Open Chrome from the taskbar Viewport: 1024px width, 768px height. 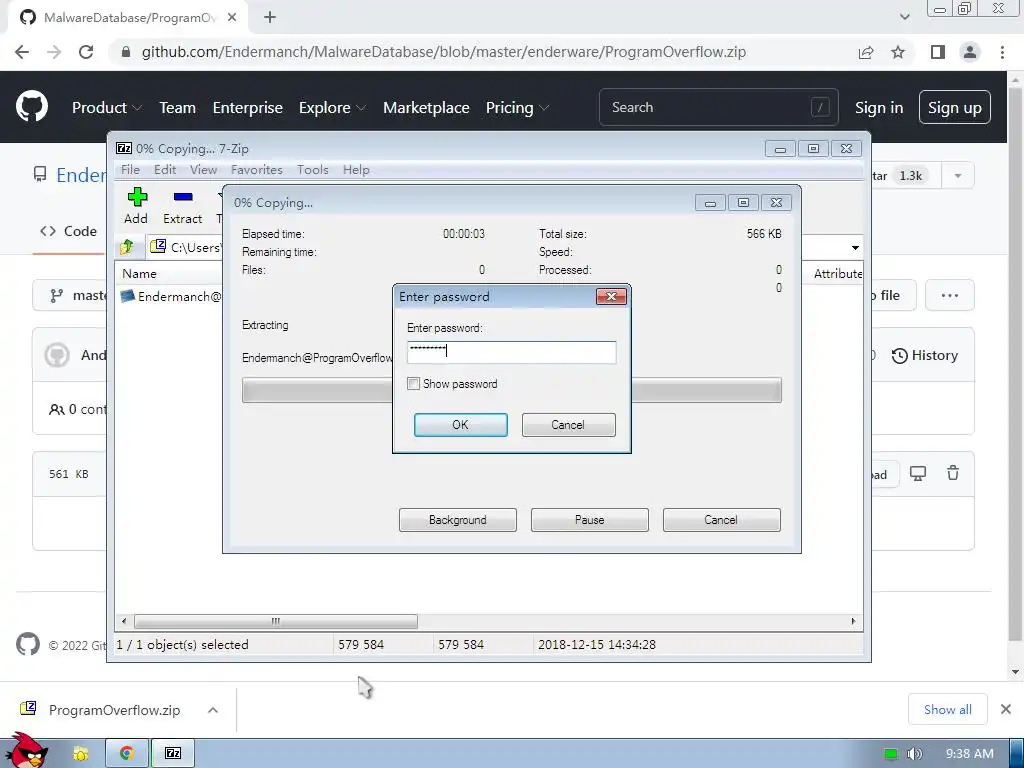pyautogui.click(x=126, y=754)
